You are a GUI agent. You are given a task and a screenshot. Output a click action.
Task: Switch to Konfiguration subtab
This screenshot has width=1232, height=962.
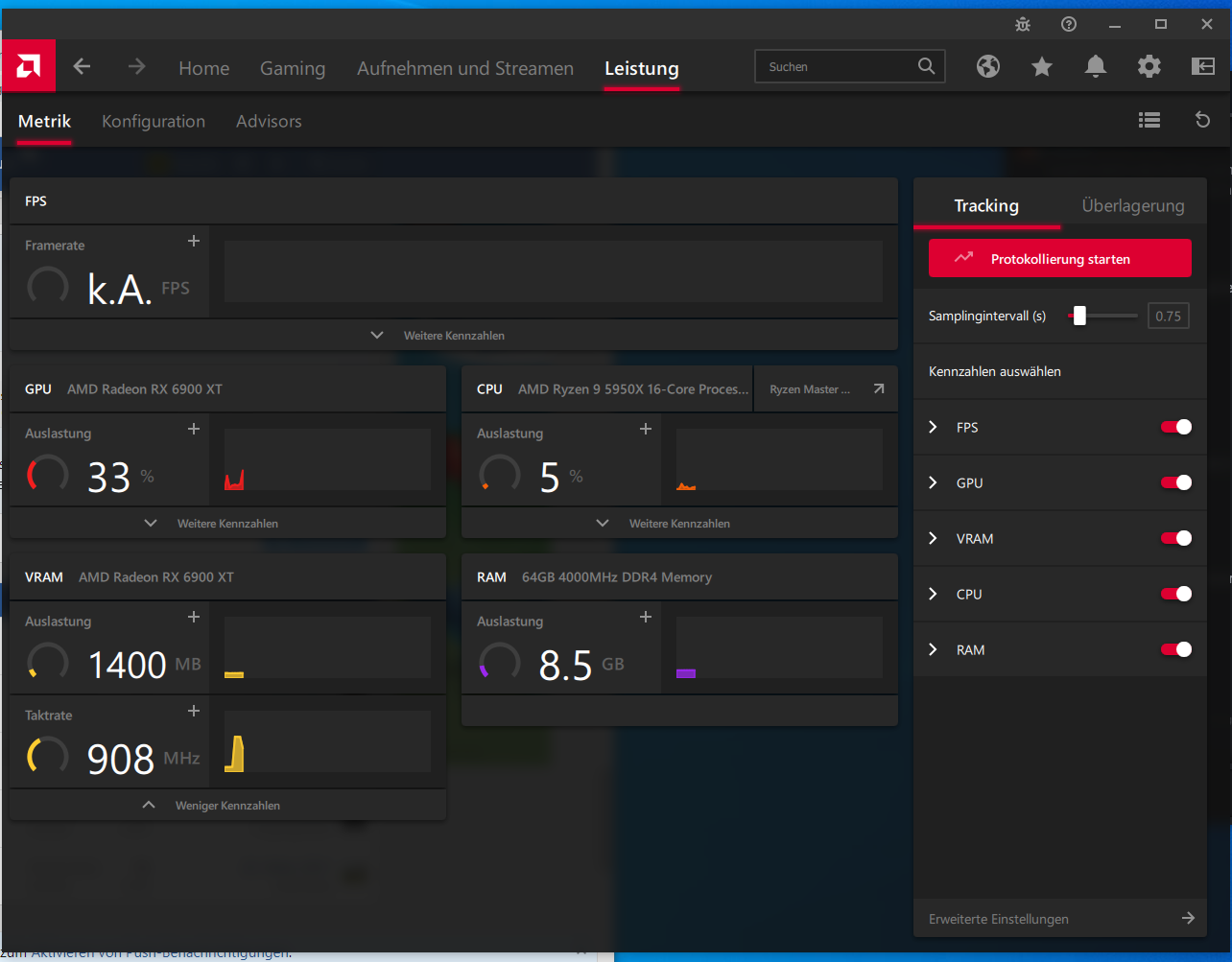coord(154,121)
